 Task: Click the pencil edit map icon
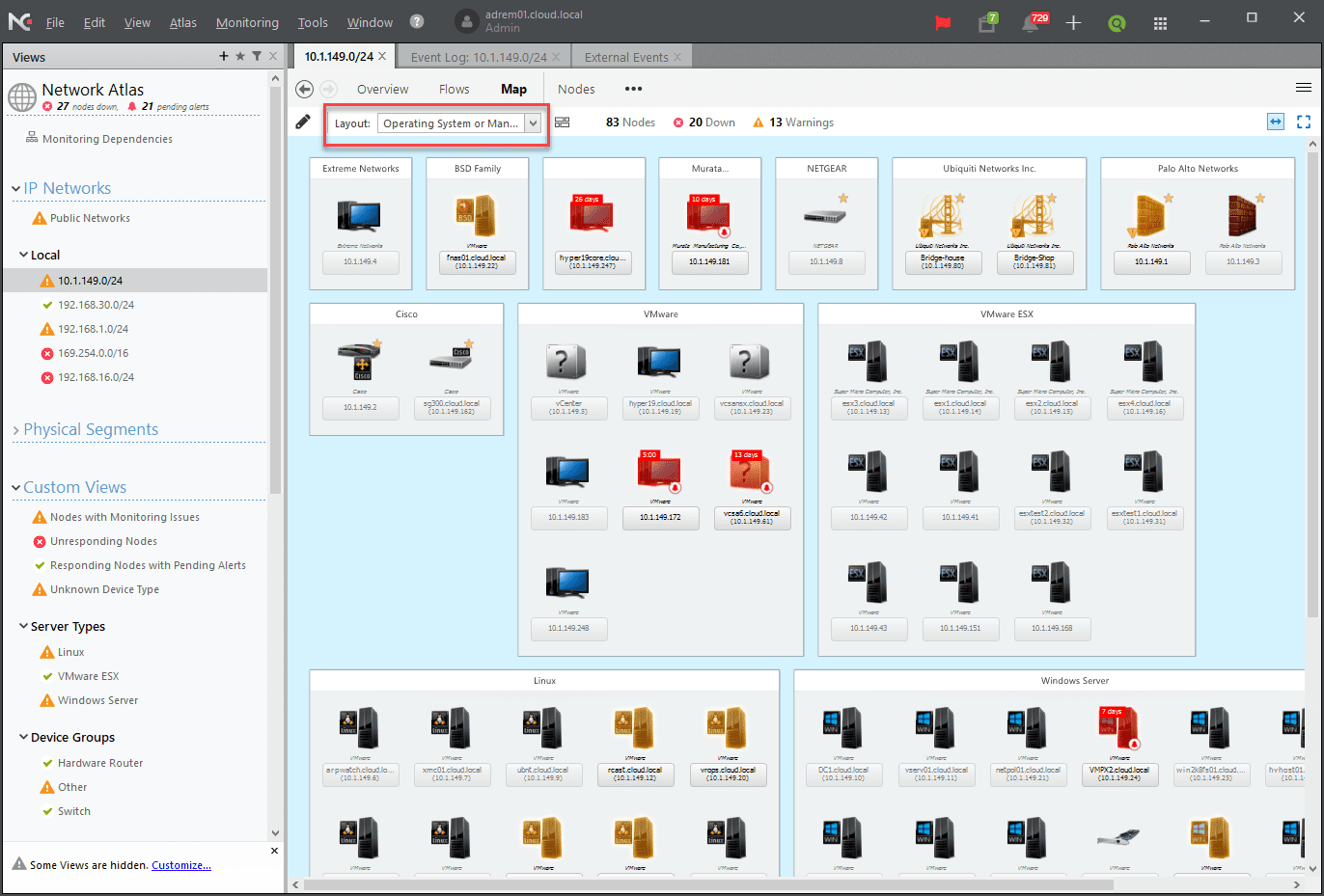click(x=303, y=122)
